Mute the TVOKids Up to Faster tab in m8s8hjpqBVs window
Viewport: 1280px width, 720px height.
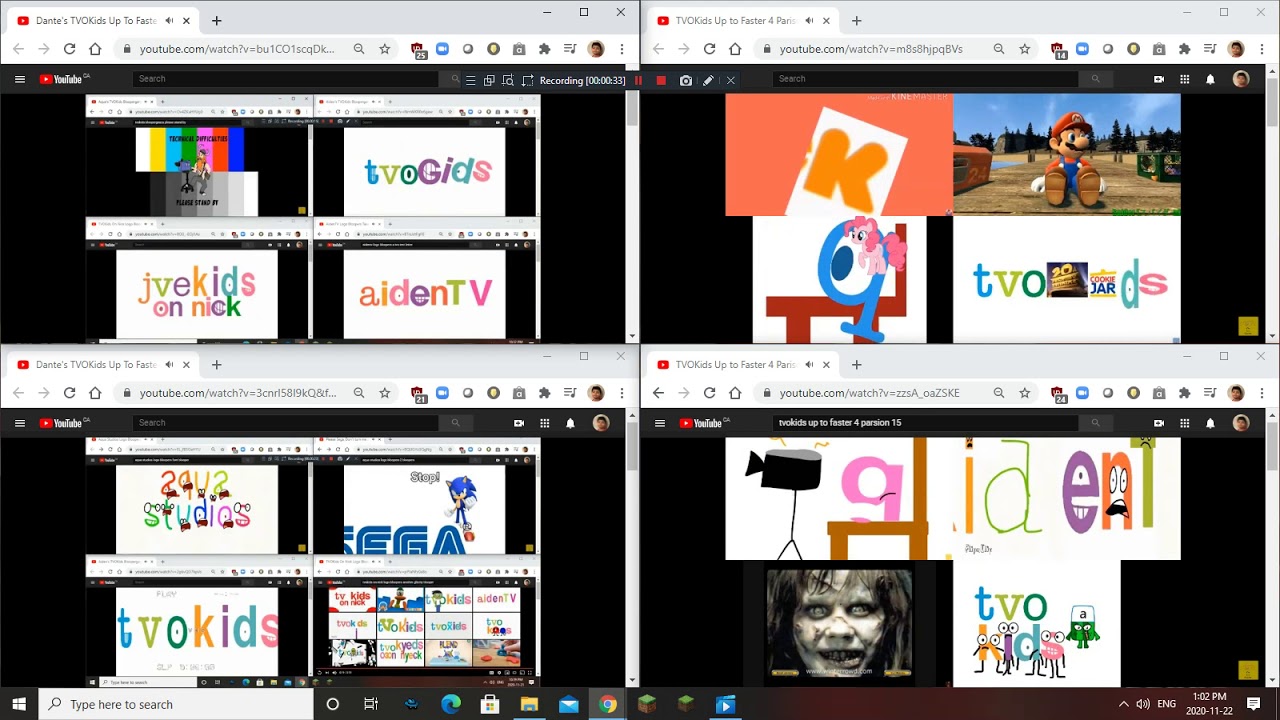809,21
